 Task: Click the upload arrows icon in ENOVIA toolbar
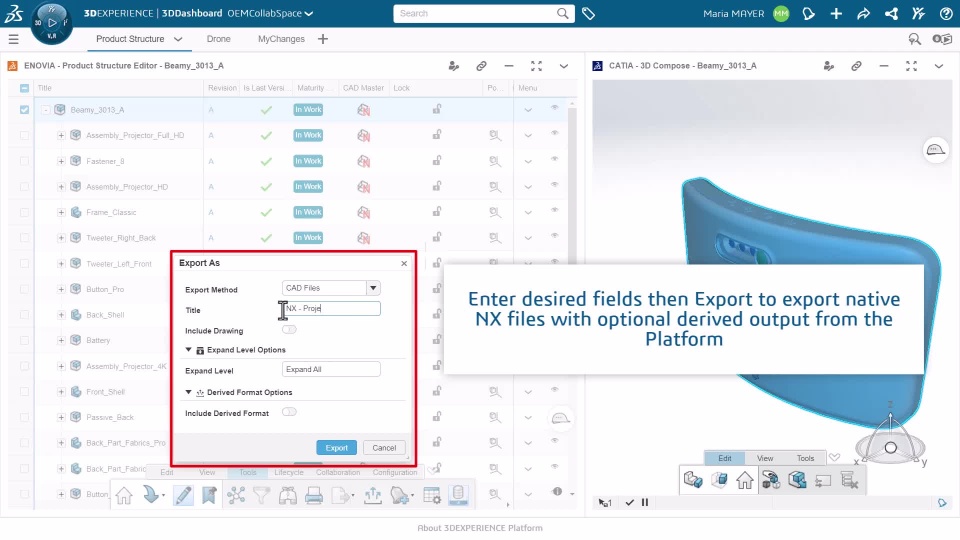[x=372, y=495]
